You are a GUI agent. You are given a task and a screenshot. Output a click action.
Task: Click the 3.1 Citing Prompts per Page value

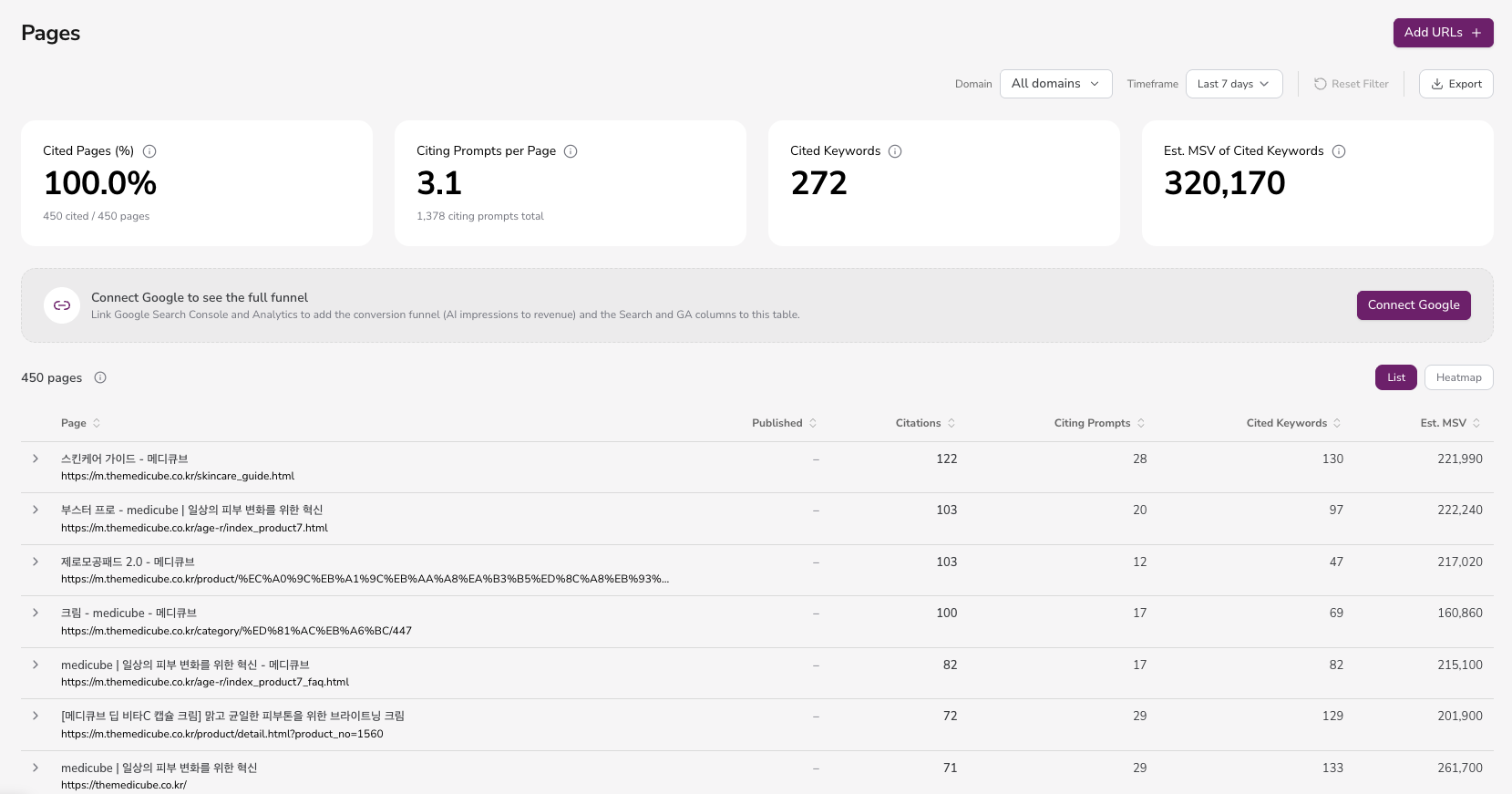(x=439, y=183)
